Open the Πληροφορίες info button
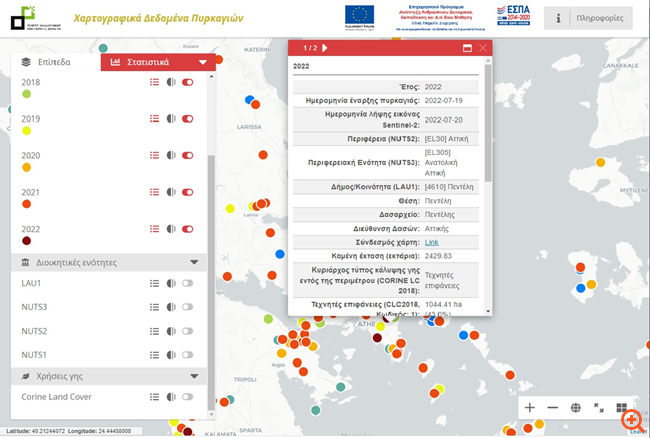Viewport: 650px width, 438px height. [588, 18]
